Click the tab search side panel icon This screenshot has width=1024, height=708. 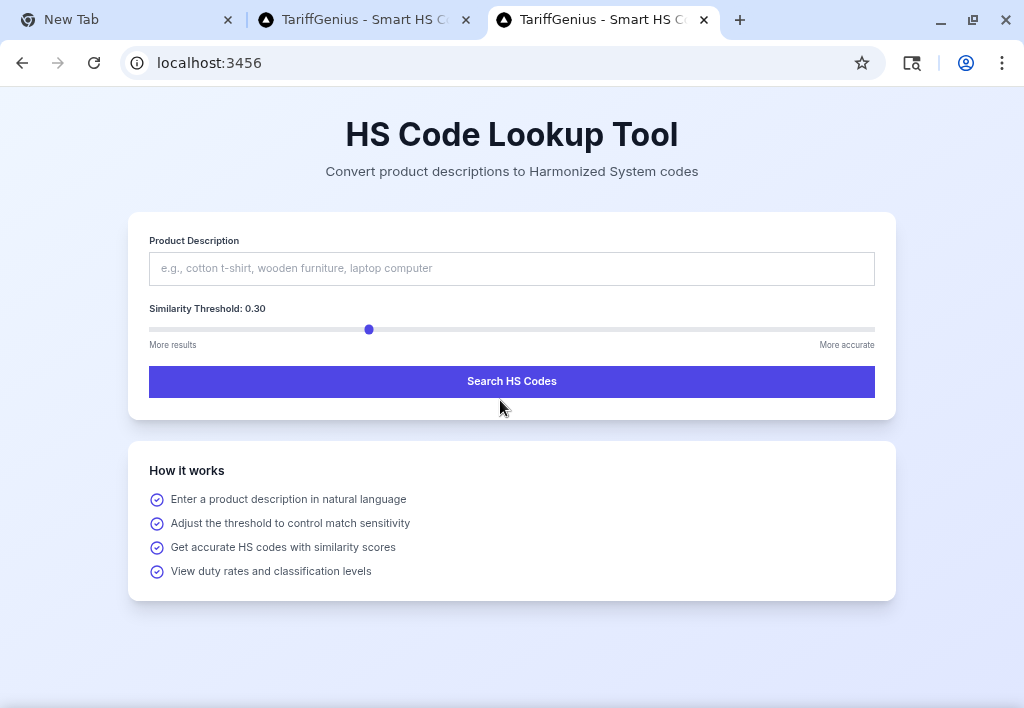pos(912,63)
